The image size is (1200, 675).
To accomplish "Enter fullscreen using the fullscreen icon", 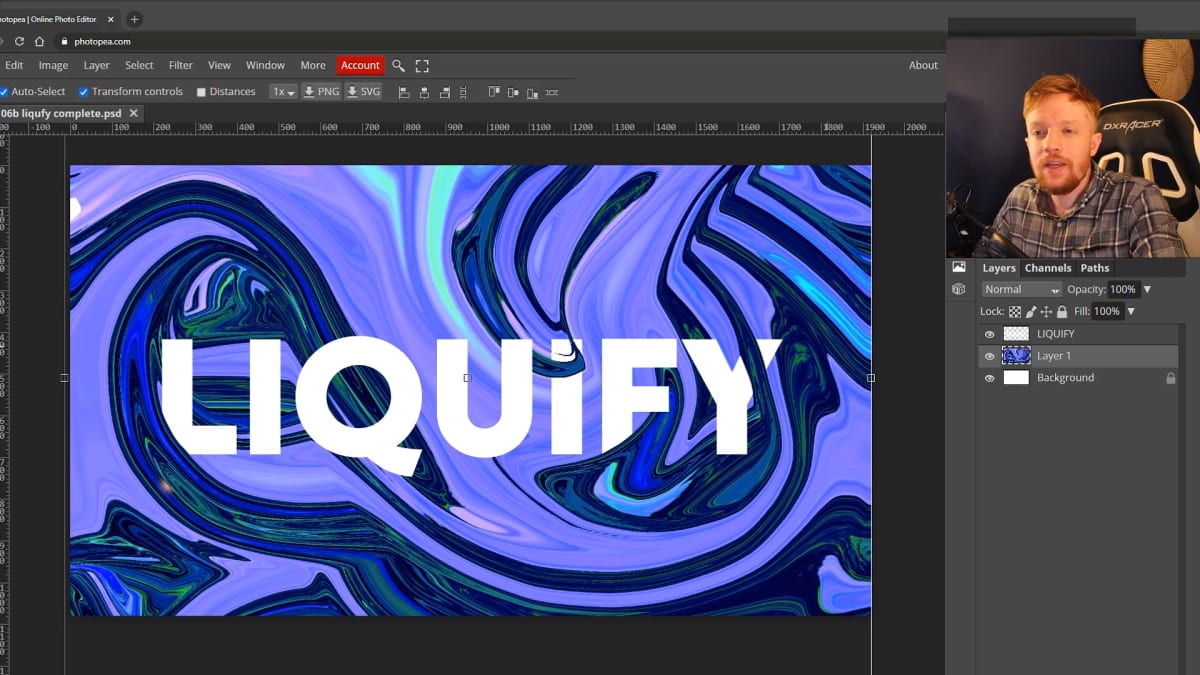I will tap(421, 65).
